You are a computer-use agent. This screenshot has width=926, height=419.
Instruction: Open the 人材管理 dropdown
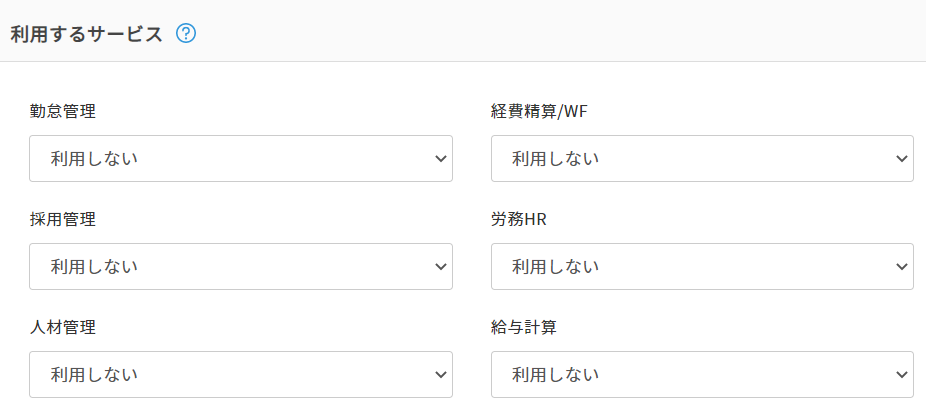click(240, 374)
